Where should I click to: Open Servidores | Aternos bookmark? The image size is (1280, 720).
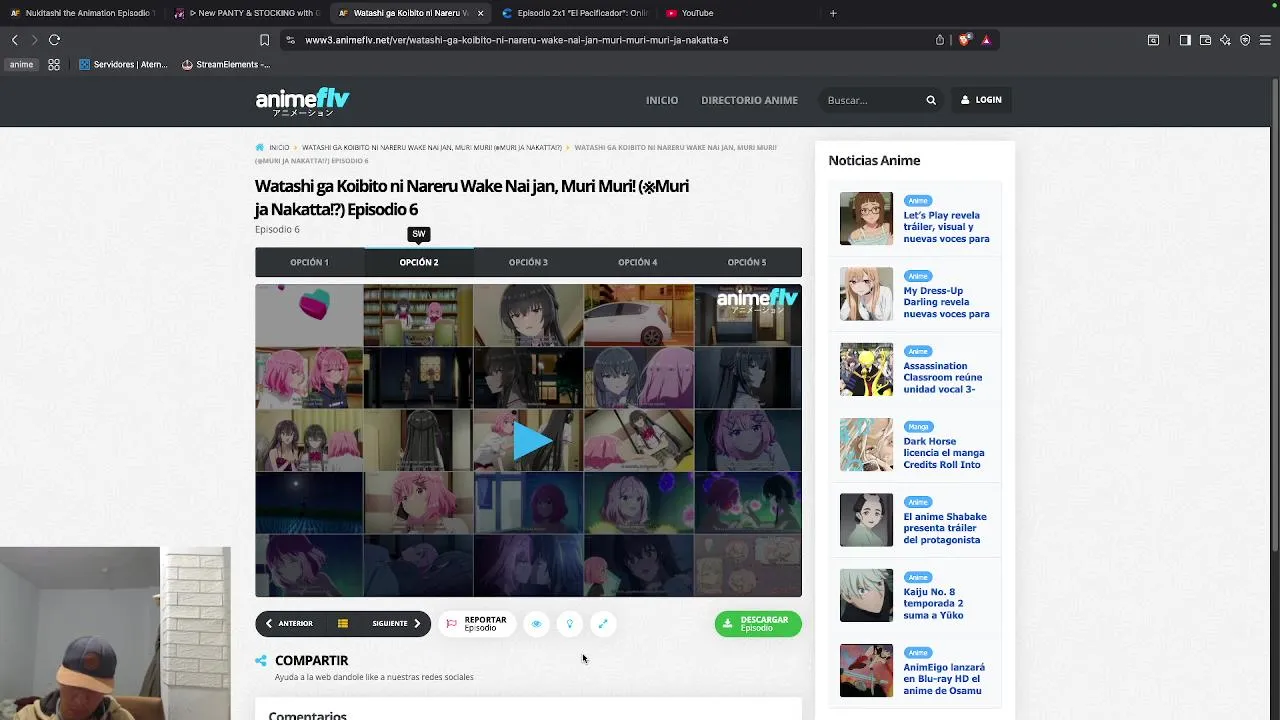(124, 64)
